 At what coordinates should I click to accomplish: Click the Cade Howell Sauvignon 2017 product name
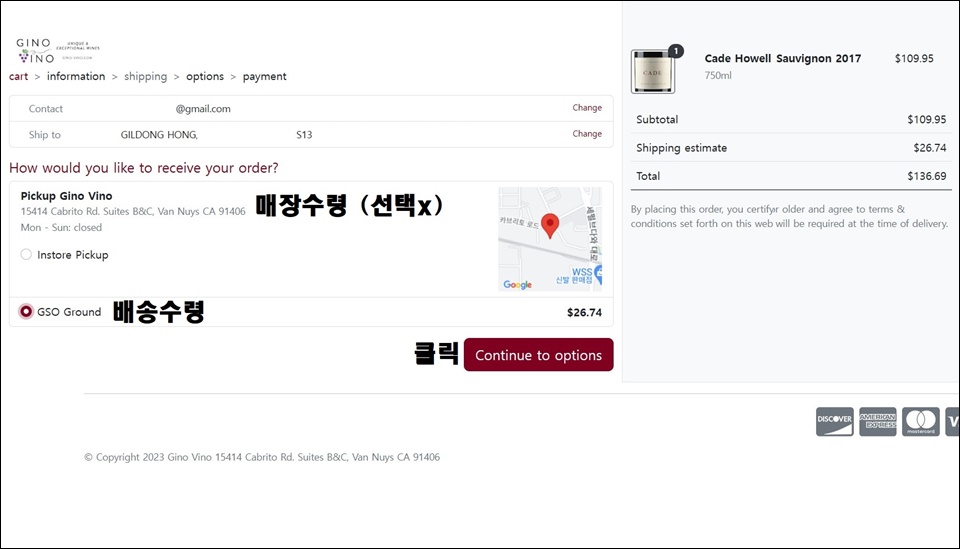tap(782, 59)
